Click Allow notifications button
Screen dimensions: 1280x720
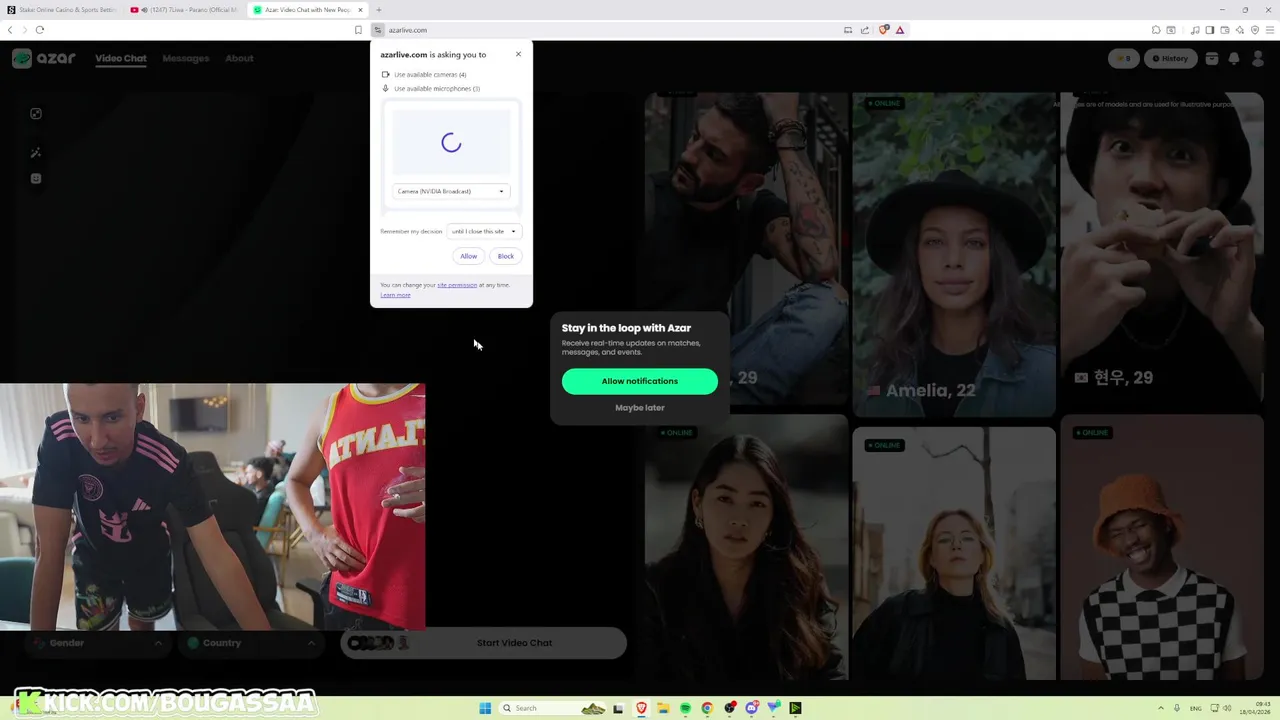point(640,381)
